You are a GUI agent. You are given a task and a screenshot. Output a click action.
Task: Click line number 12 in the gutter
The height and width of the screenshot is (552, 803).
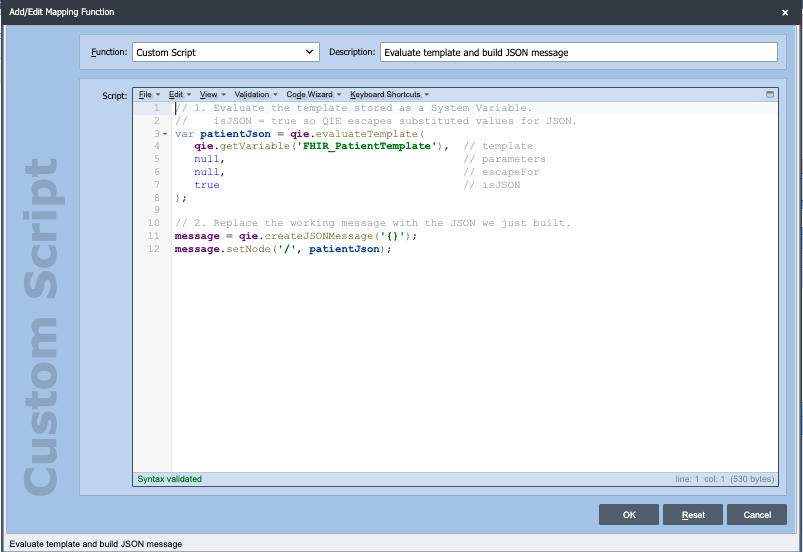[154, 249]
